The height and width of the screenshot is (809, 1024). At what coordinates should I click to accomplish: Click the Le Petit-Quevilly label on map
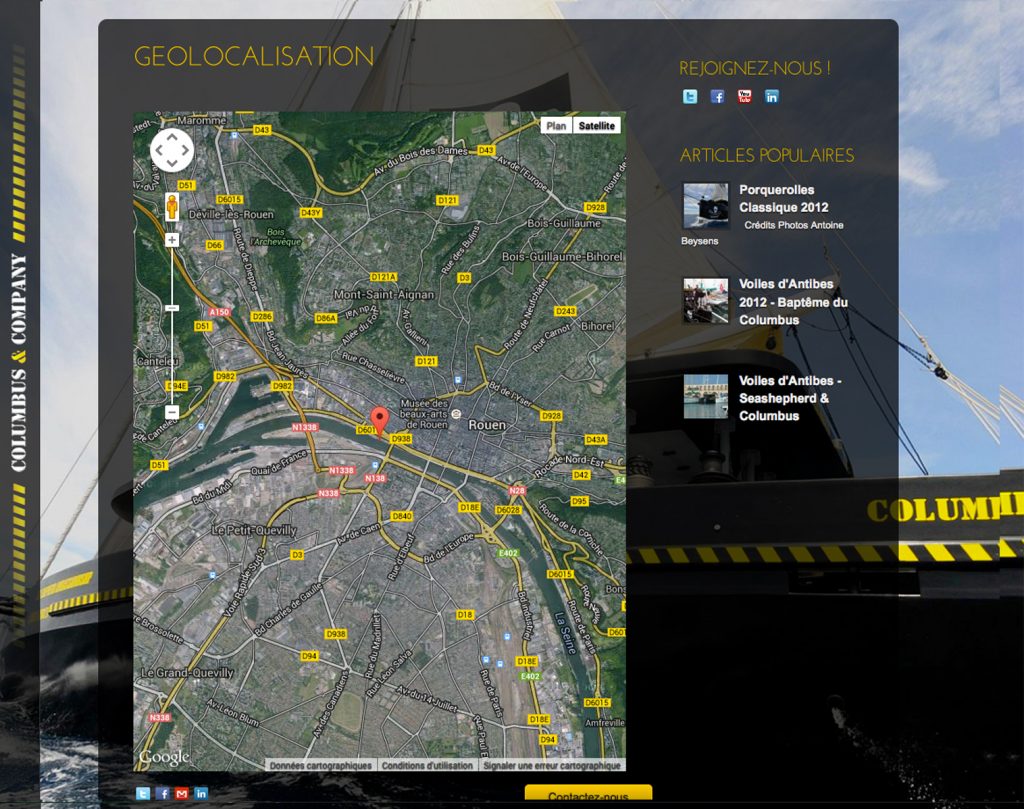[254, 530]
